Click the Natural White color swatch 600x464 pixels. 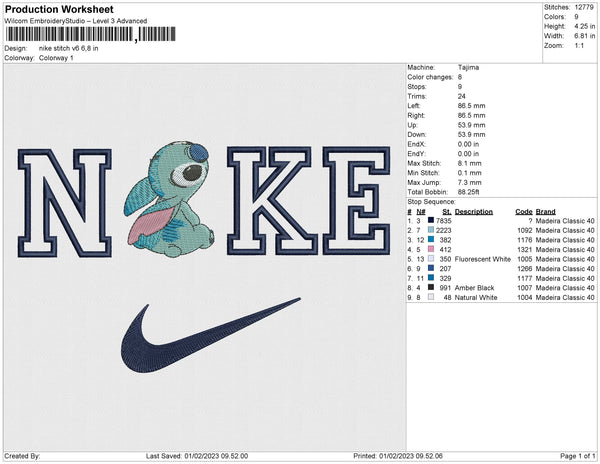[x=431, y=297]
